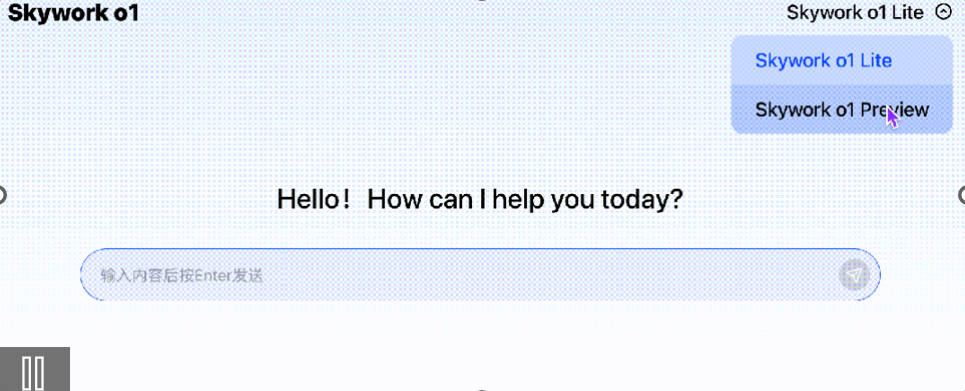Screen dimensions: 965x391
Task: Click the left edge circular handle
Action: pos(2,195)
